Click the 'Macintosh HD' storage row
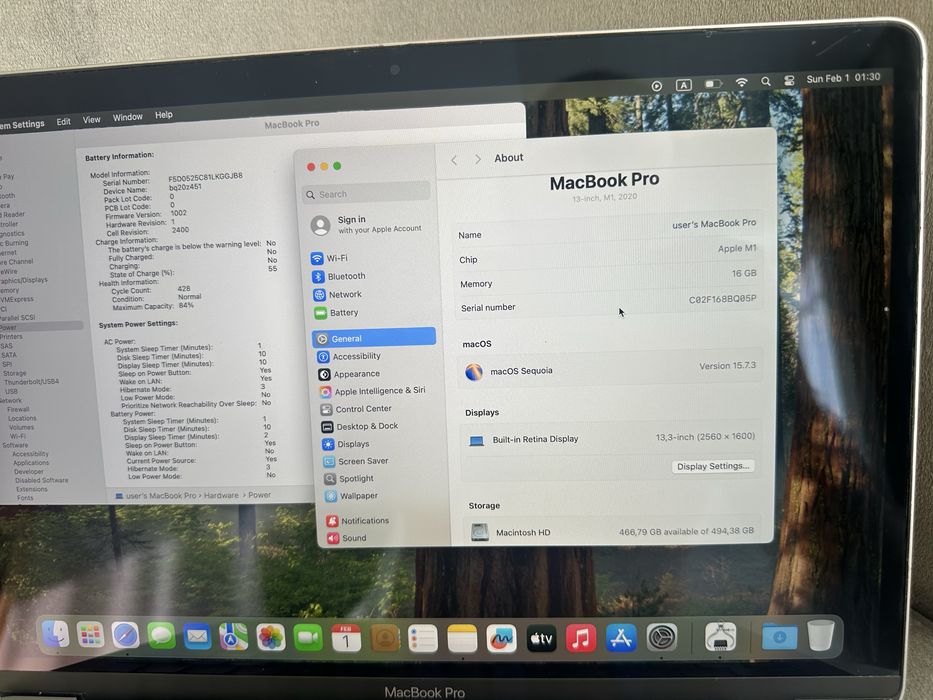 tap(612, 531)
